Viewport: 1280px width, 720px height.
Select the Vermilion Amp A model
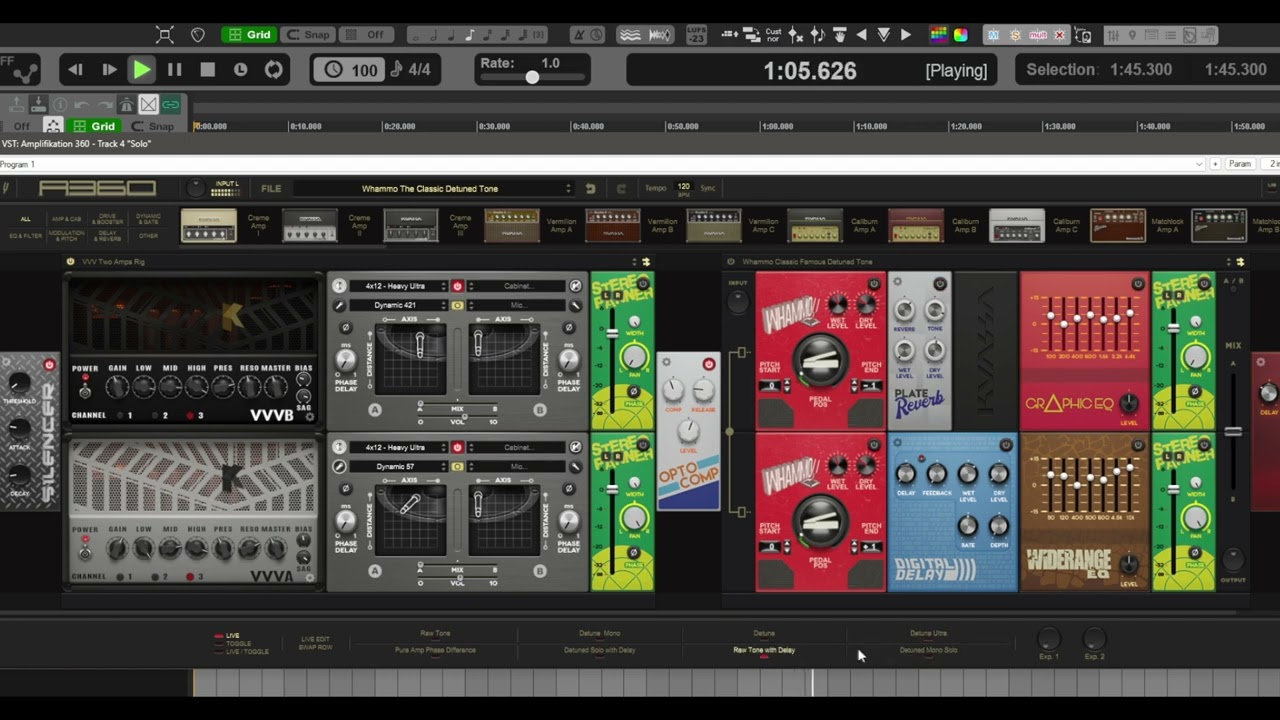point(511,226)
